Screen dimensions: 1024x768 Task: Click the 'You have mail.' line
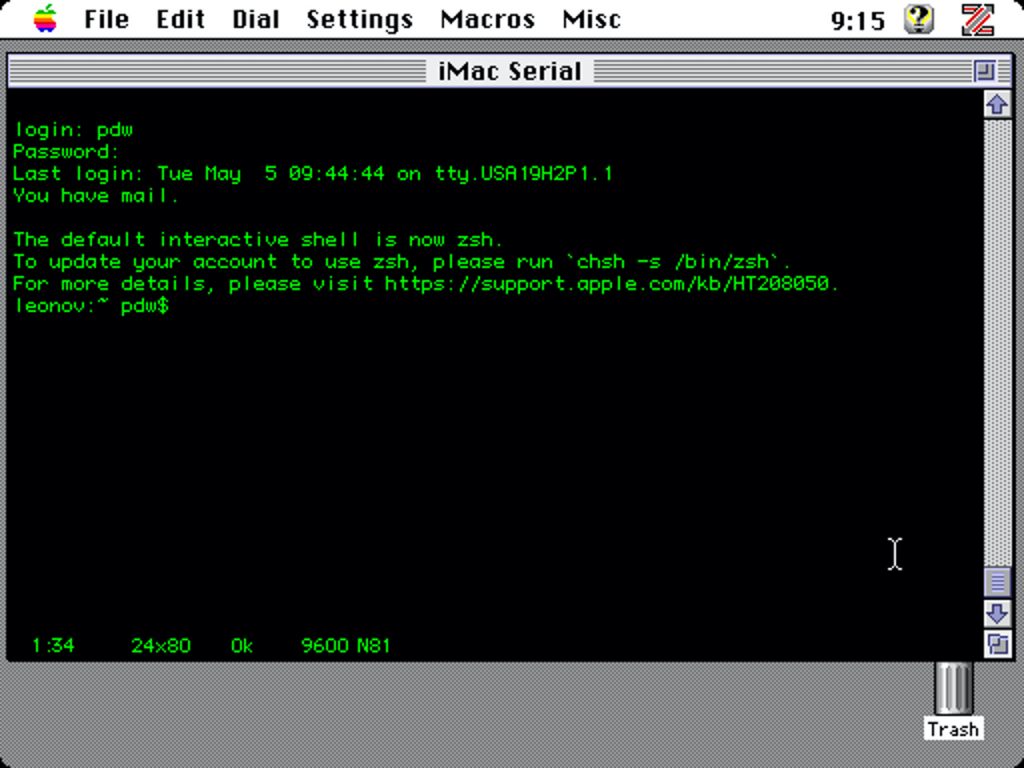tap(96, 195)
